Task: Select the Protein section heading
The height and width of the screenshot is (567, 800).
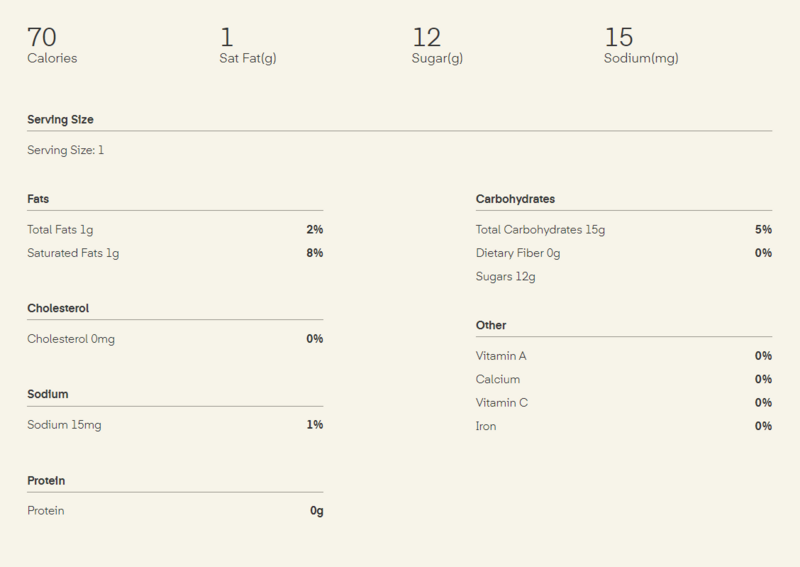Action: (47, 480)
